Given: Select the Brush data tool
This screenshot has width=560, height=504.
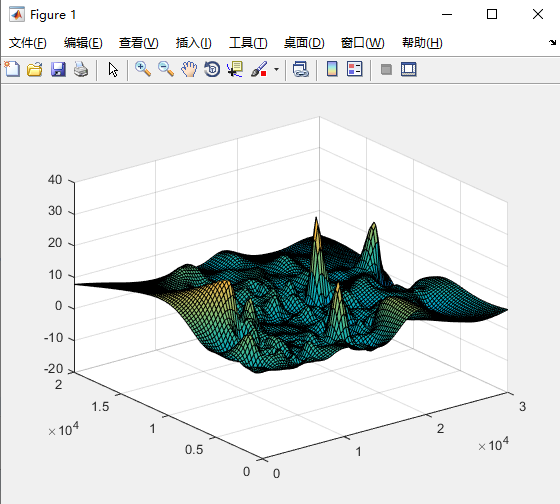Looking at the screenshot, I should 259,69.
